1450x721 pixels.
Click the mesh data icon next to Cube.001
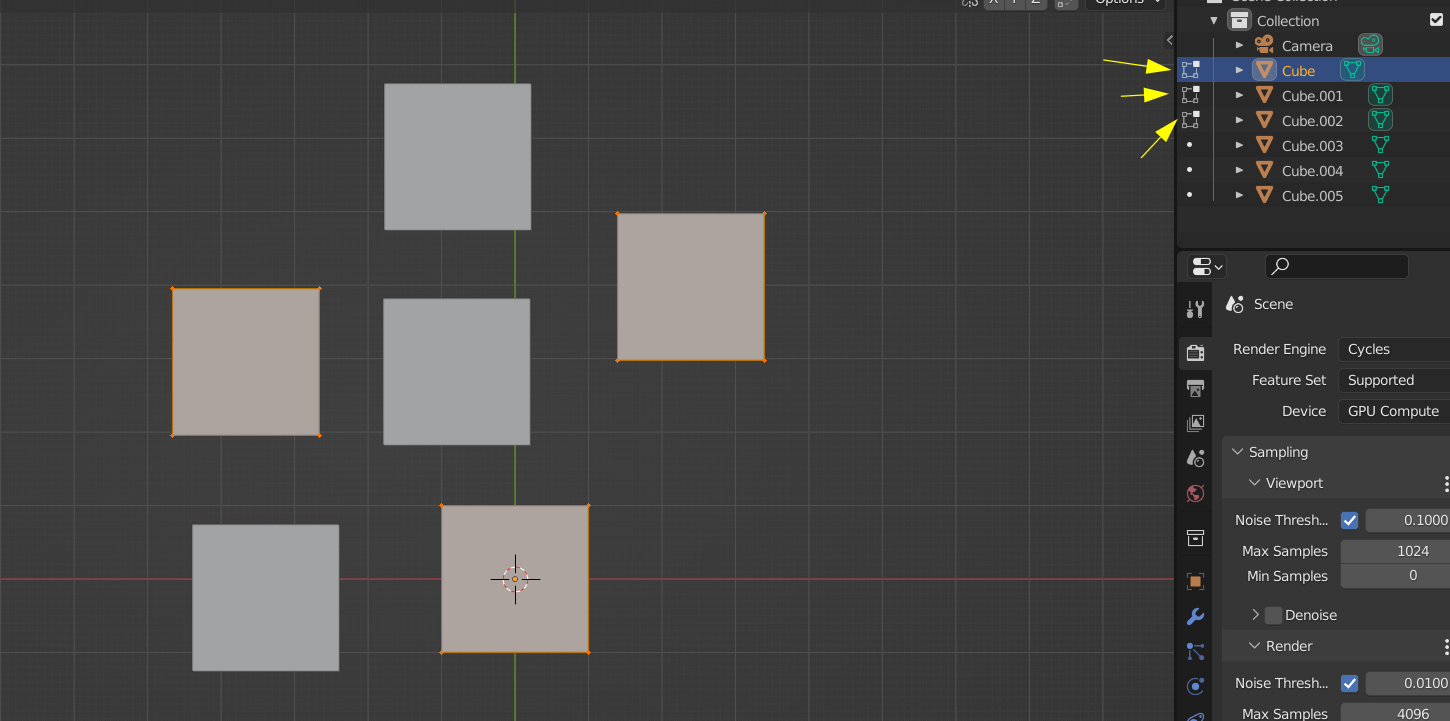[1381, 95]
